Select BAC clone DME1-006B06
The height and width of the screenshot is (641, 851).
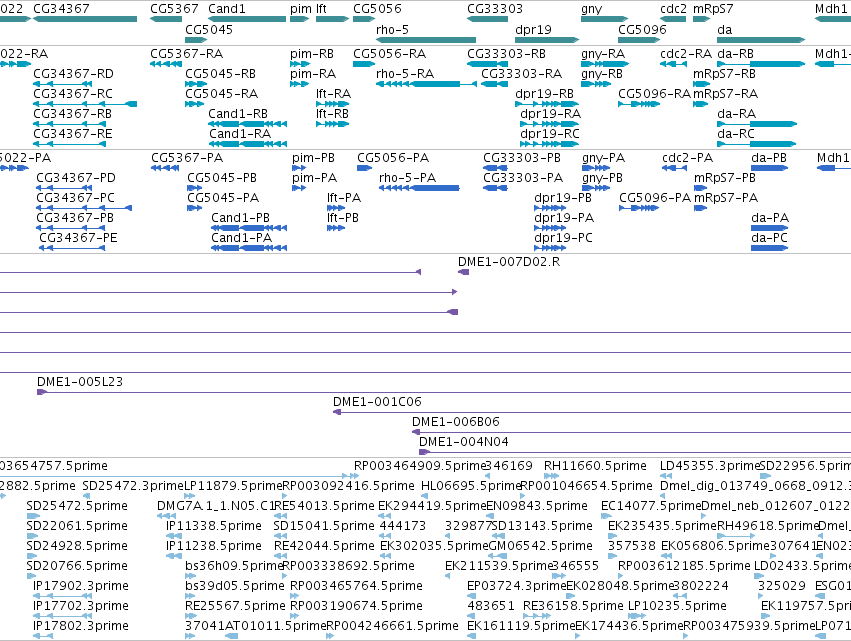point(632,432)
